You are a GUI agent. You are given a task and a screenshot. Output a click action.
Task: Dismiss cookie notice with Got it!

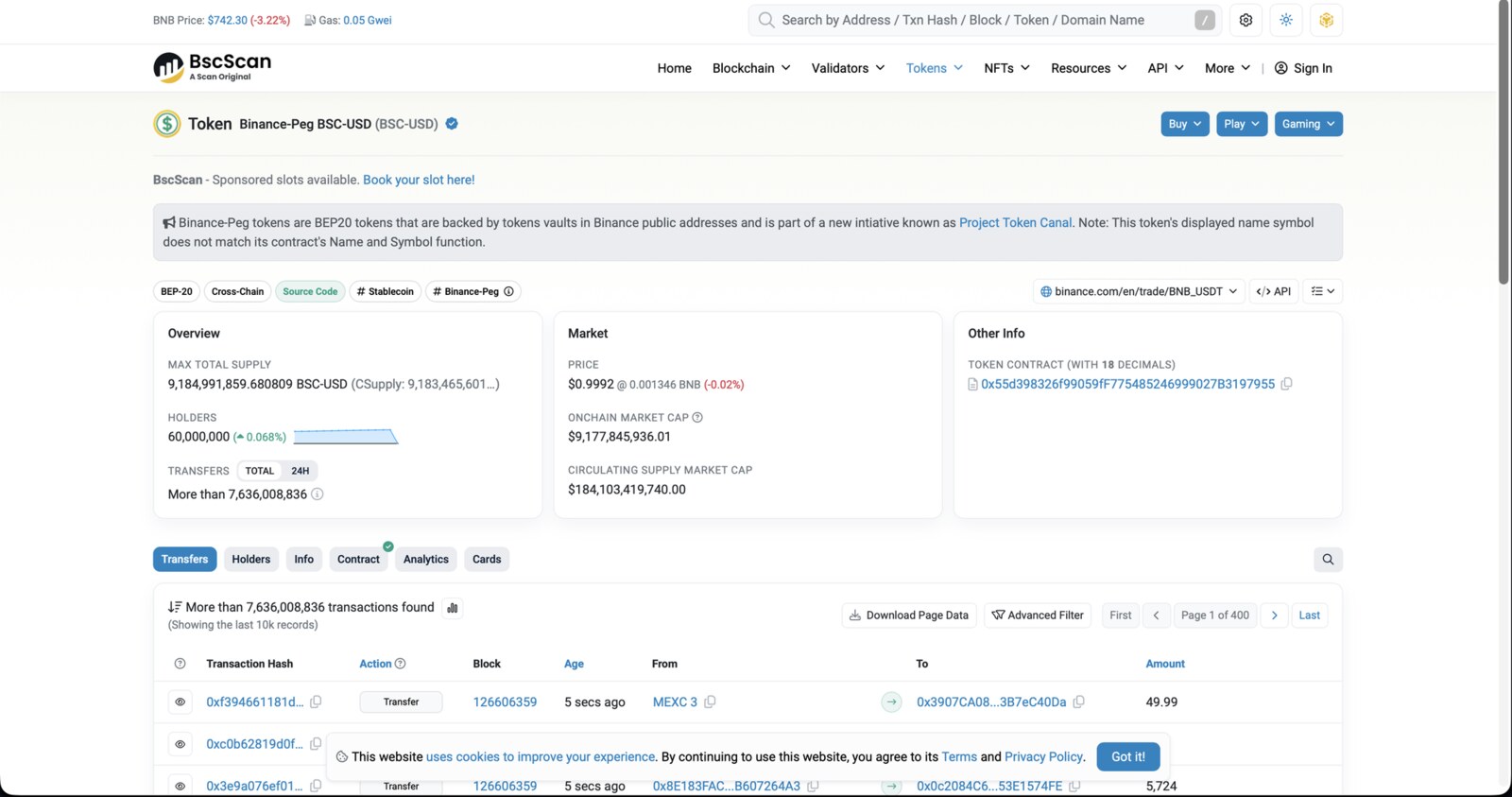point(1128,756)
